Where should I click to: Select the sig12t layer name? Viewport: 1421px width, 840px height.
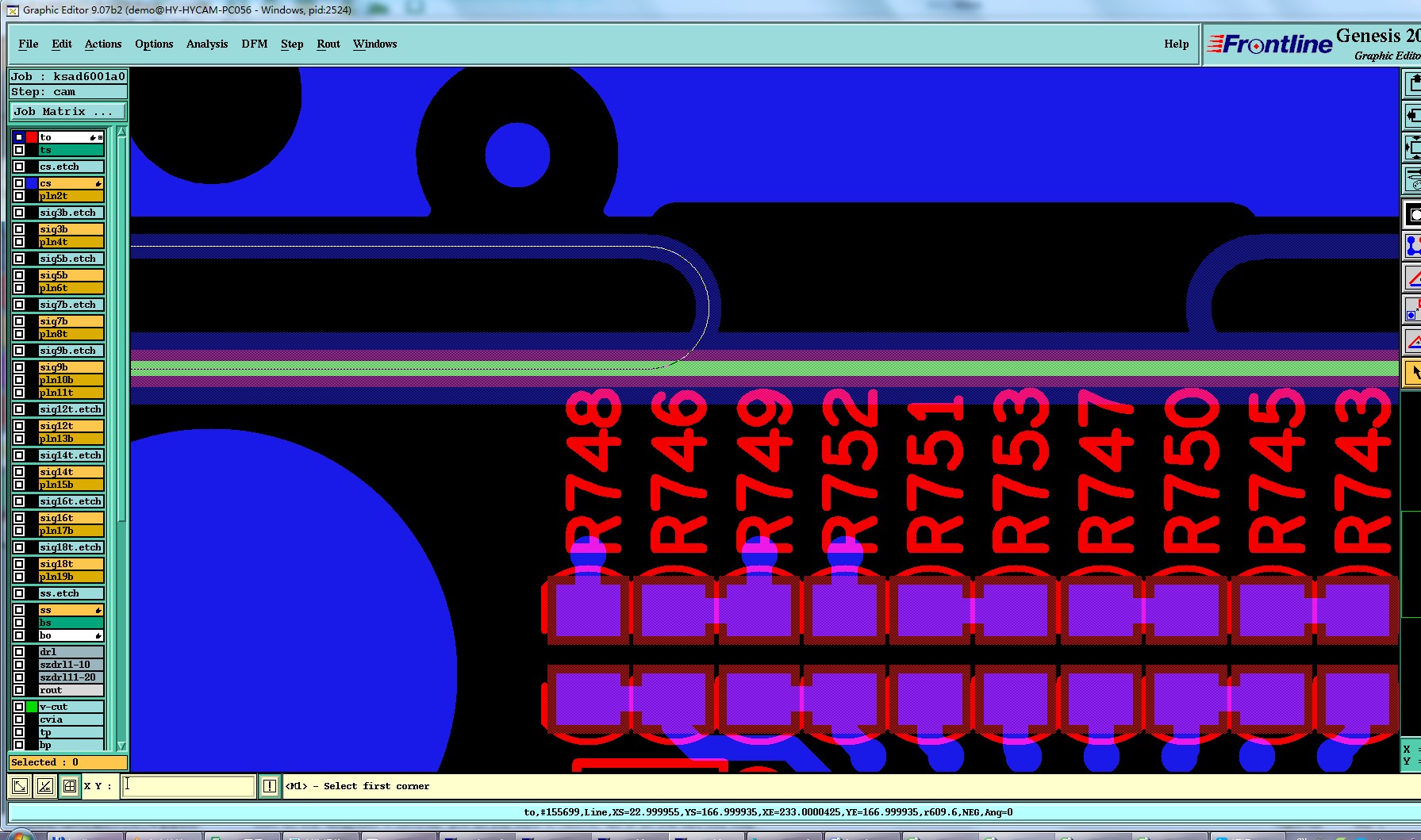71,426
